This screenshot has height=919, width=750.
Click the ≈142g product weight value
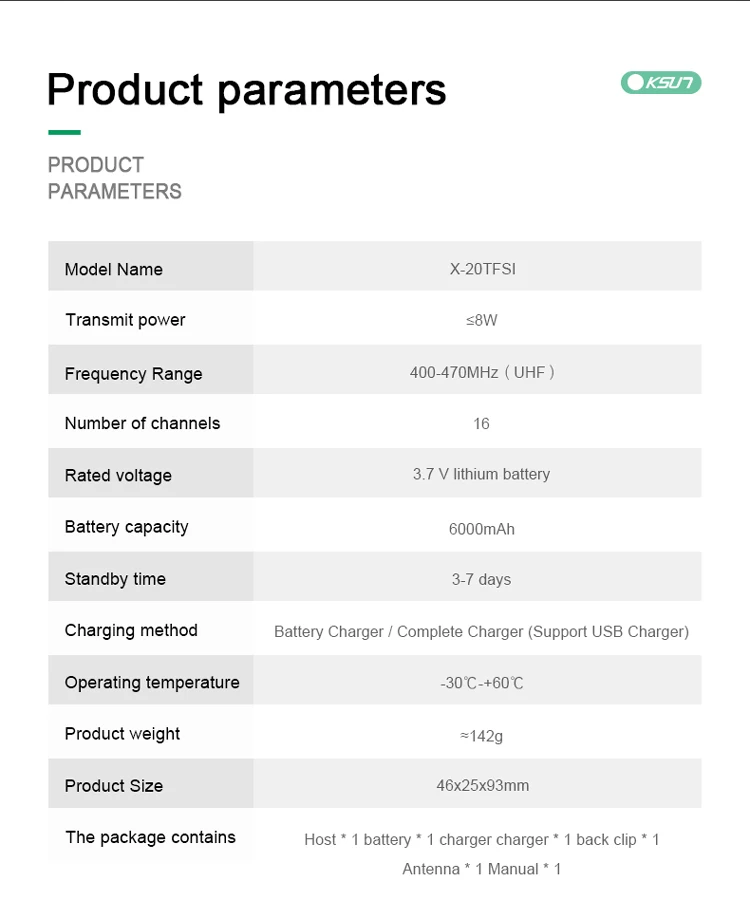point(481,736)
